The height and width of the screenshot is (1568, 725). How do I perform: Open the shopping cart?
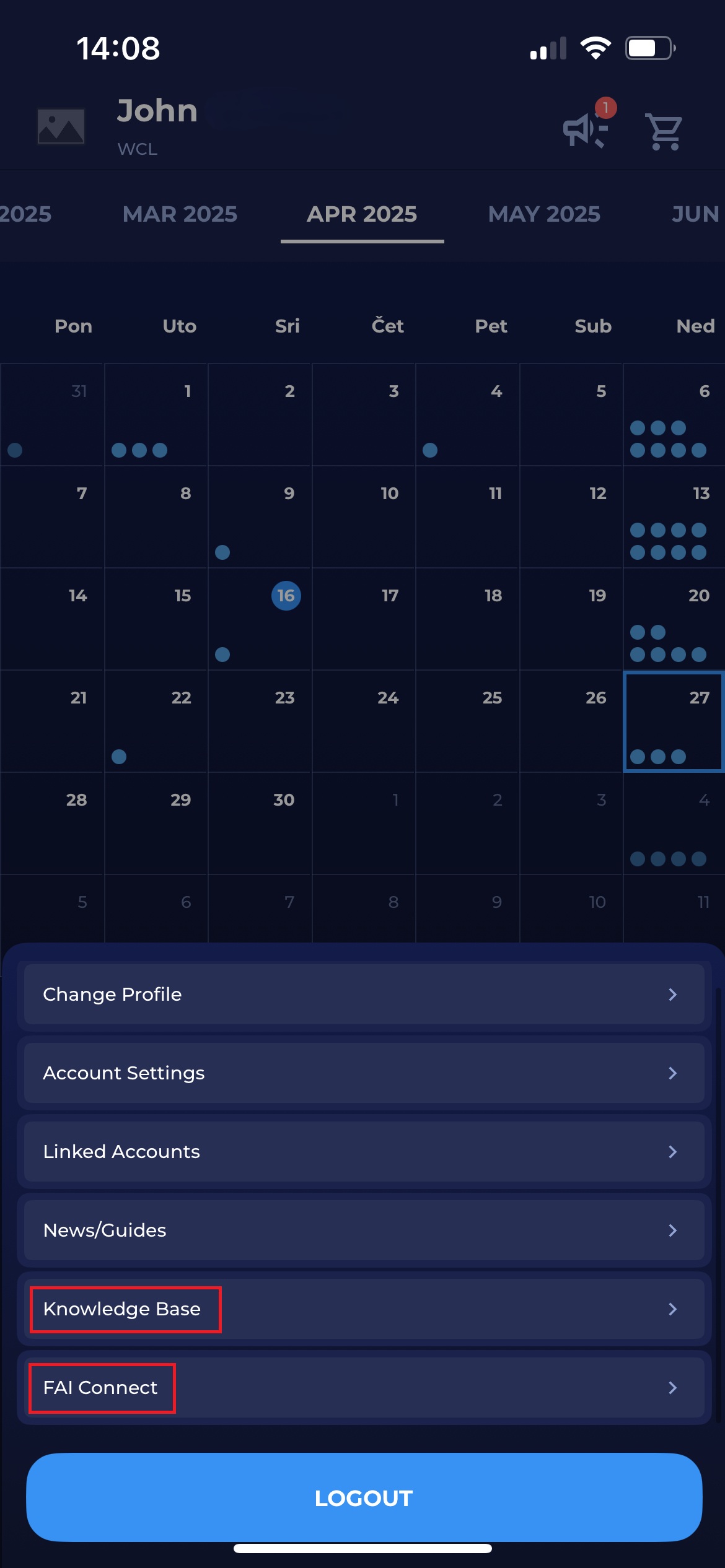664,131
